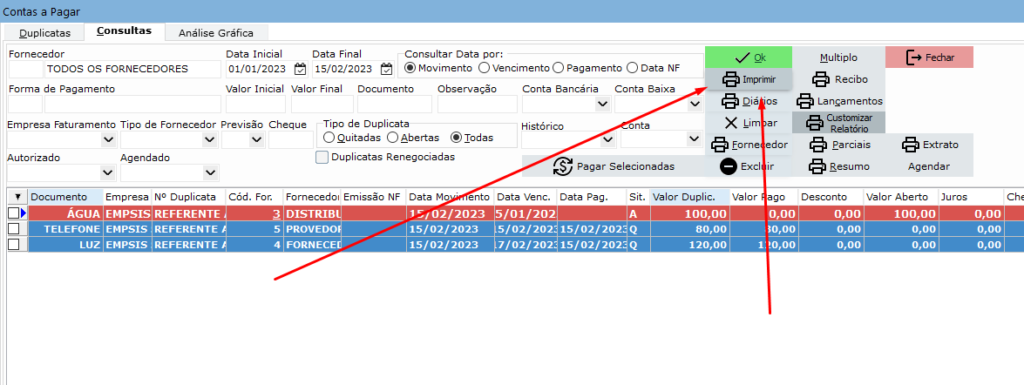Open the Conta dropdown

[x=694, y=139]
